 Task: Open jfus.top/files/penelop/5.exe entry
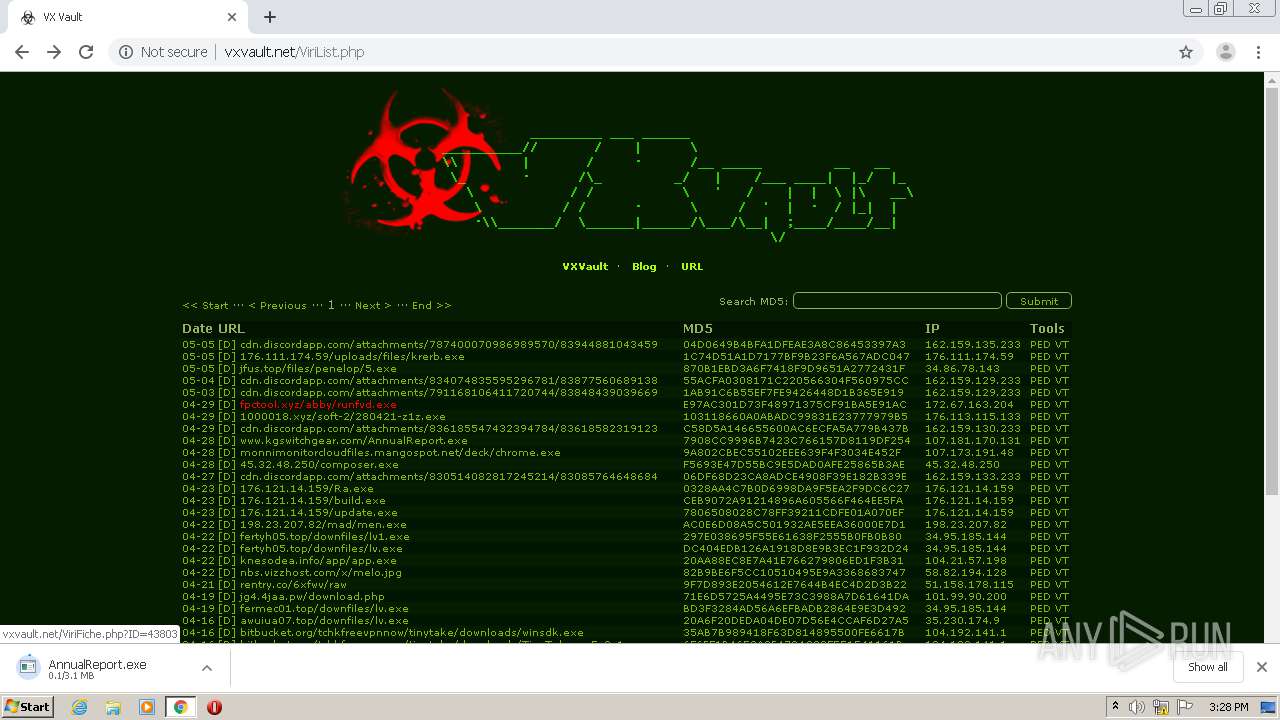318,368
